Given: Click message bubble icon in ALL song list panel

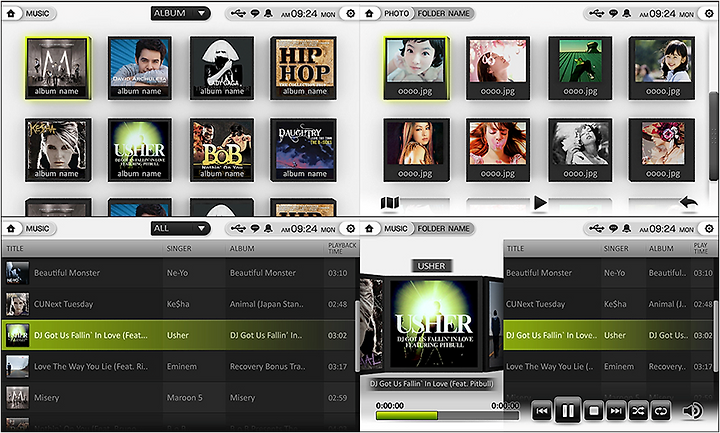Looking at the screenshot, I should point(255,228).
